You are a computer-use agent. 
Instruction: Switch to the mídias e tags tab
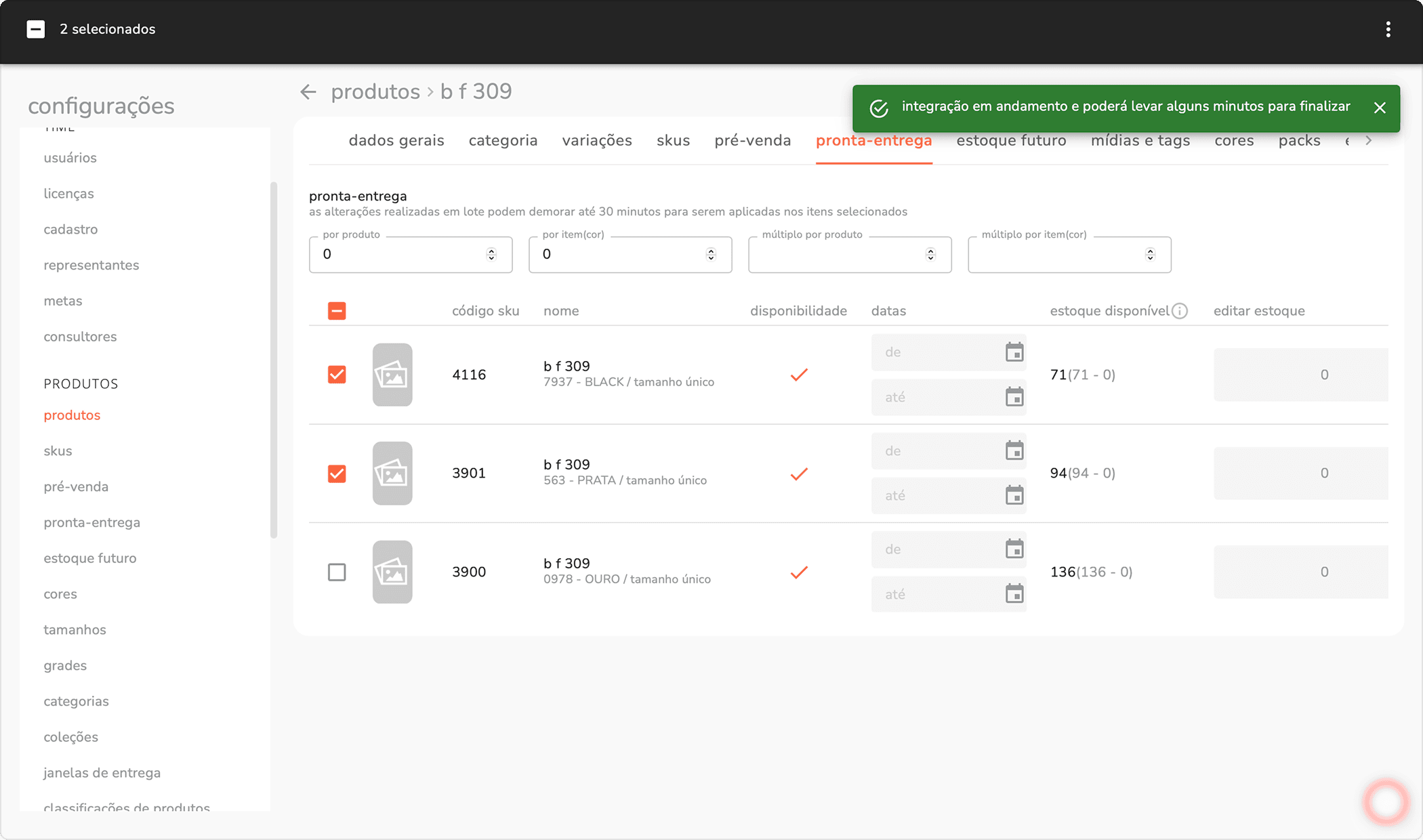pos(1140,140)
